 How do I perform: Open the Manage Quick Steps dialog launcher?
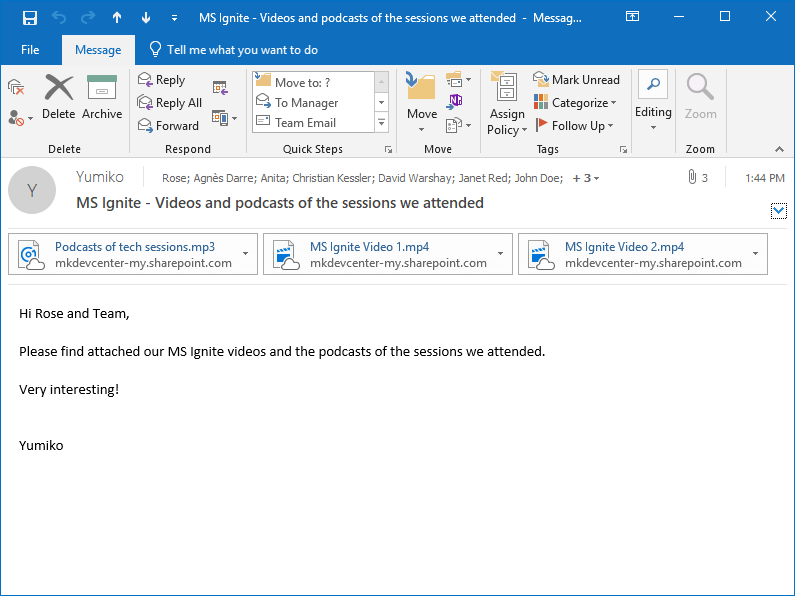(x=388, y=149)
